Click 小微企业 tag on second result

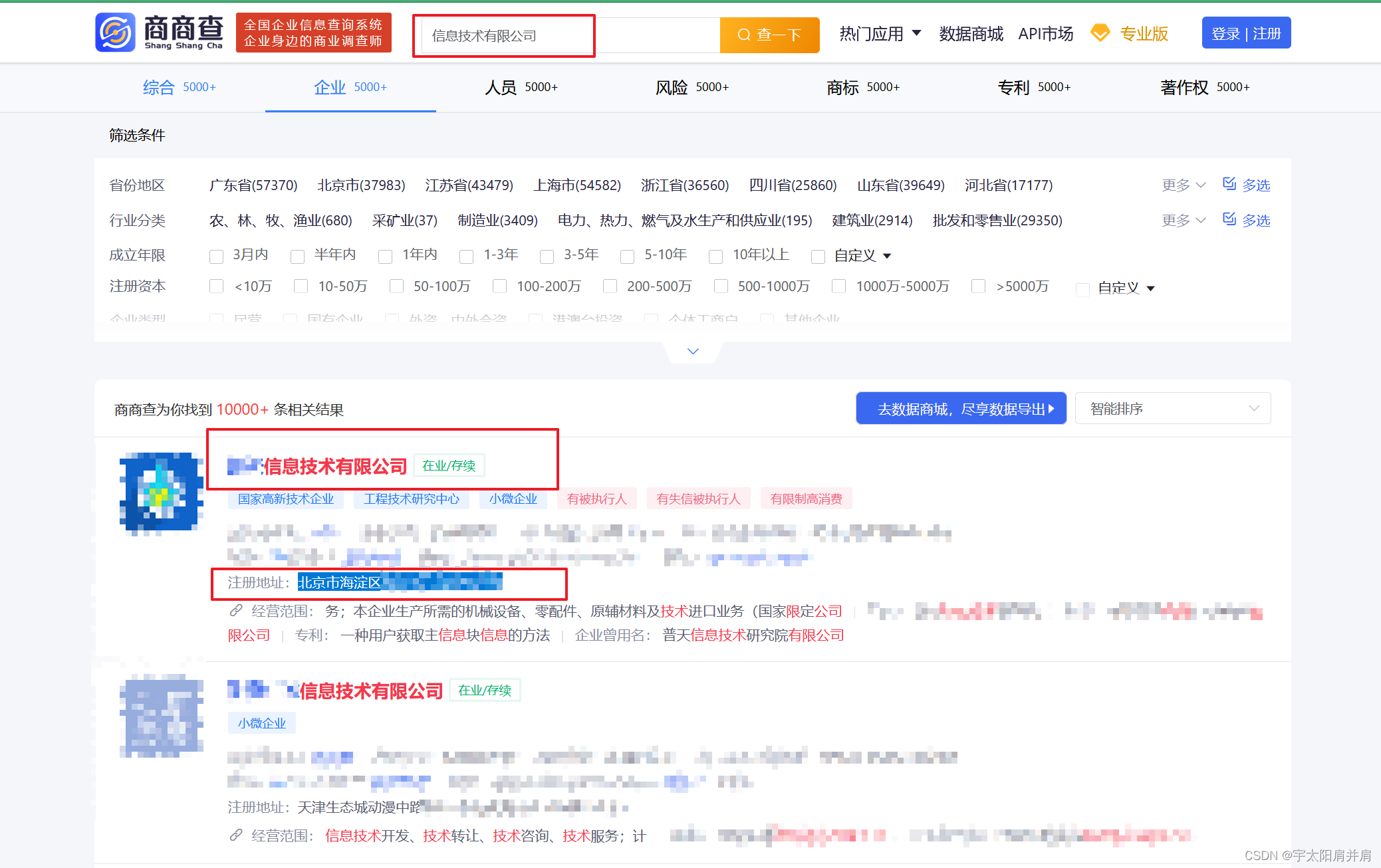[x=262, y=723]
